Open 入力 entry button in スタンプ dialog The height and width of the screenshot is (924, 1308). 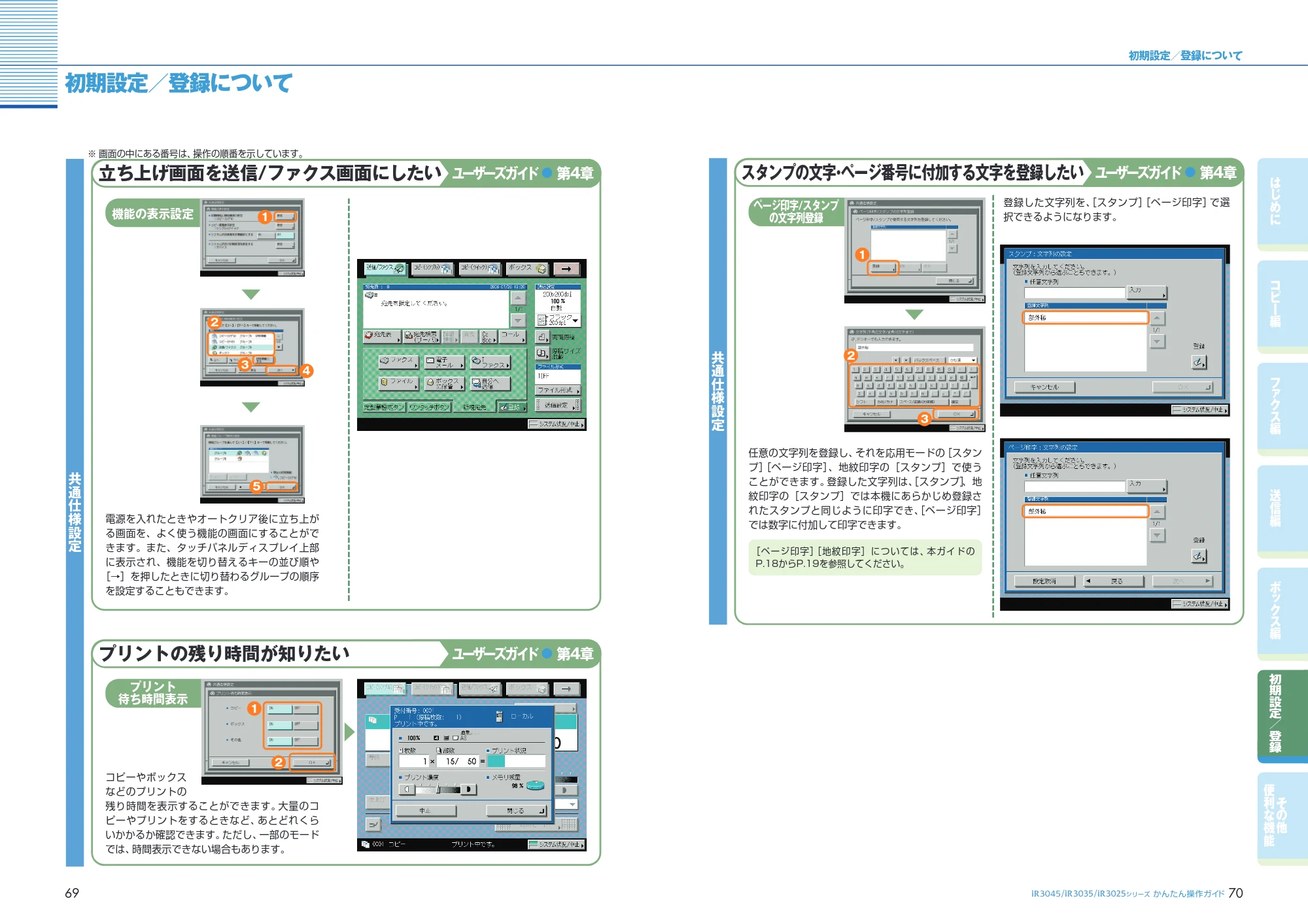click(x=1147, y=292)
